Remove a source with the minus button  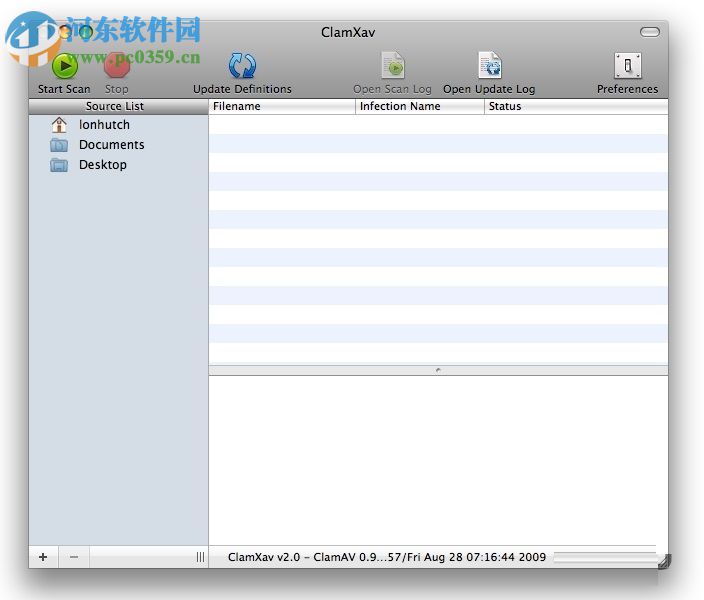point(74,557)
